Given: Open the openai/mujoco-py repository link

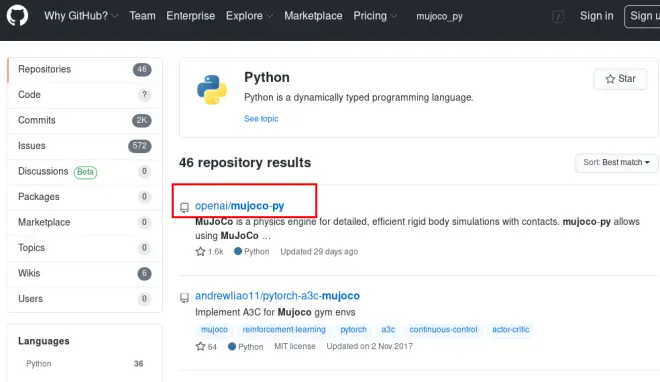Looking at the screenshot, I should [240, 206].
